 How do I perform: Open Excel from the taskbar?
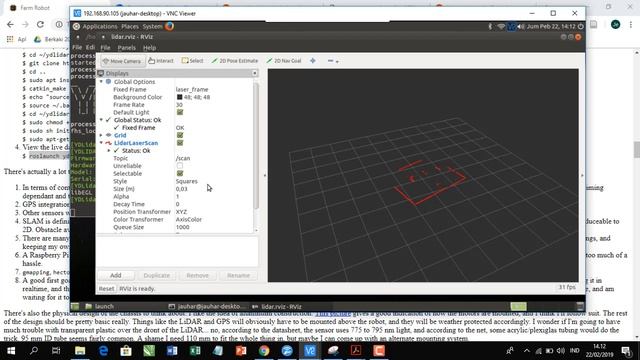click(x=195, y=351)
